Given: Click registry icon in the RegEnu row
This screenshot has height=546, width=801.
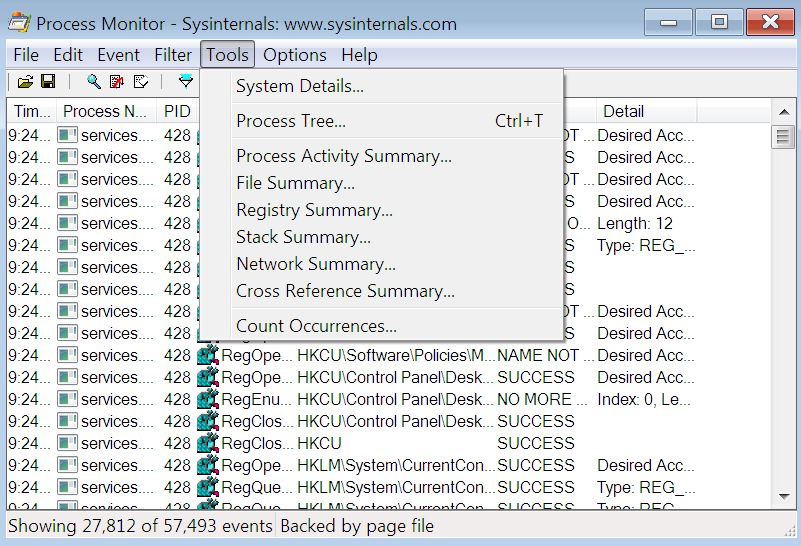Looking at the screenshot, I should point(208,399).
